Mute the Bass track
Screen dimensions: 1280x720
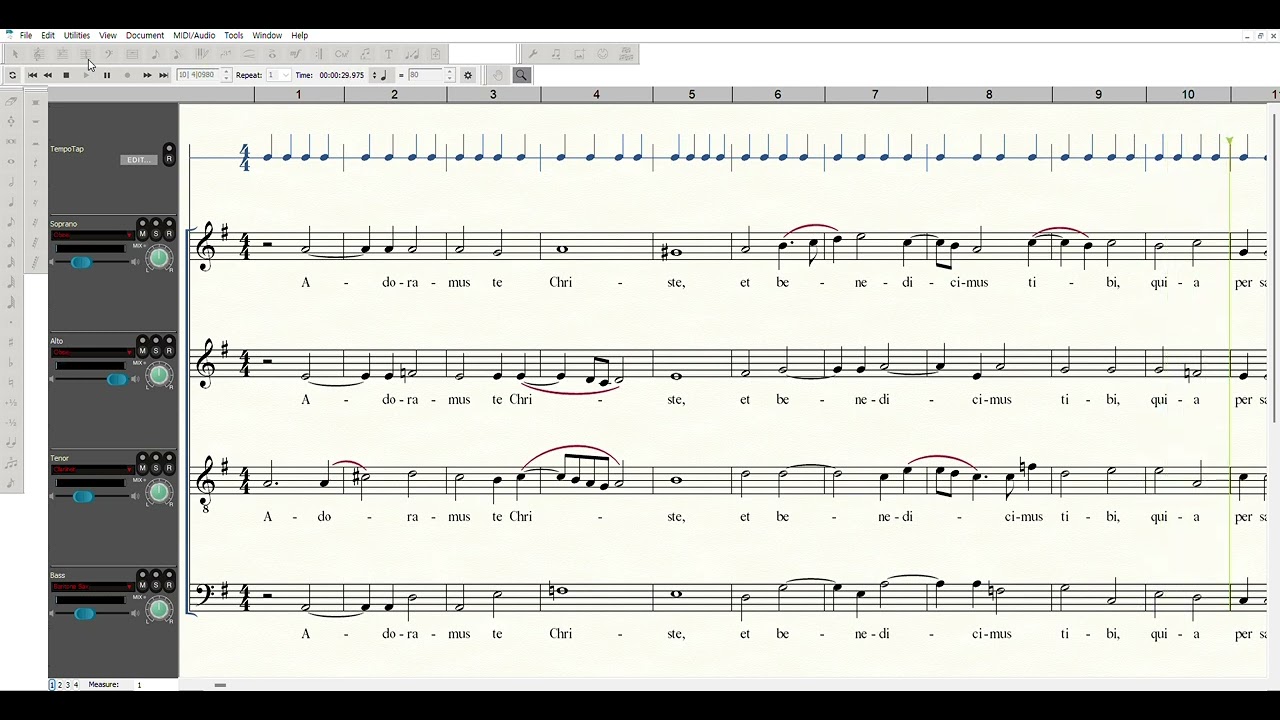tap(143, 585)
